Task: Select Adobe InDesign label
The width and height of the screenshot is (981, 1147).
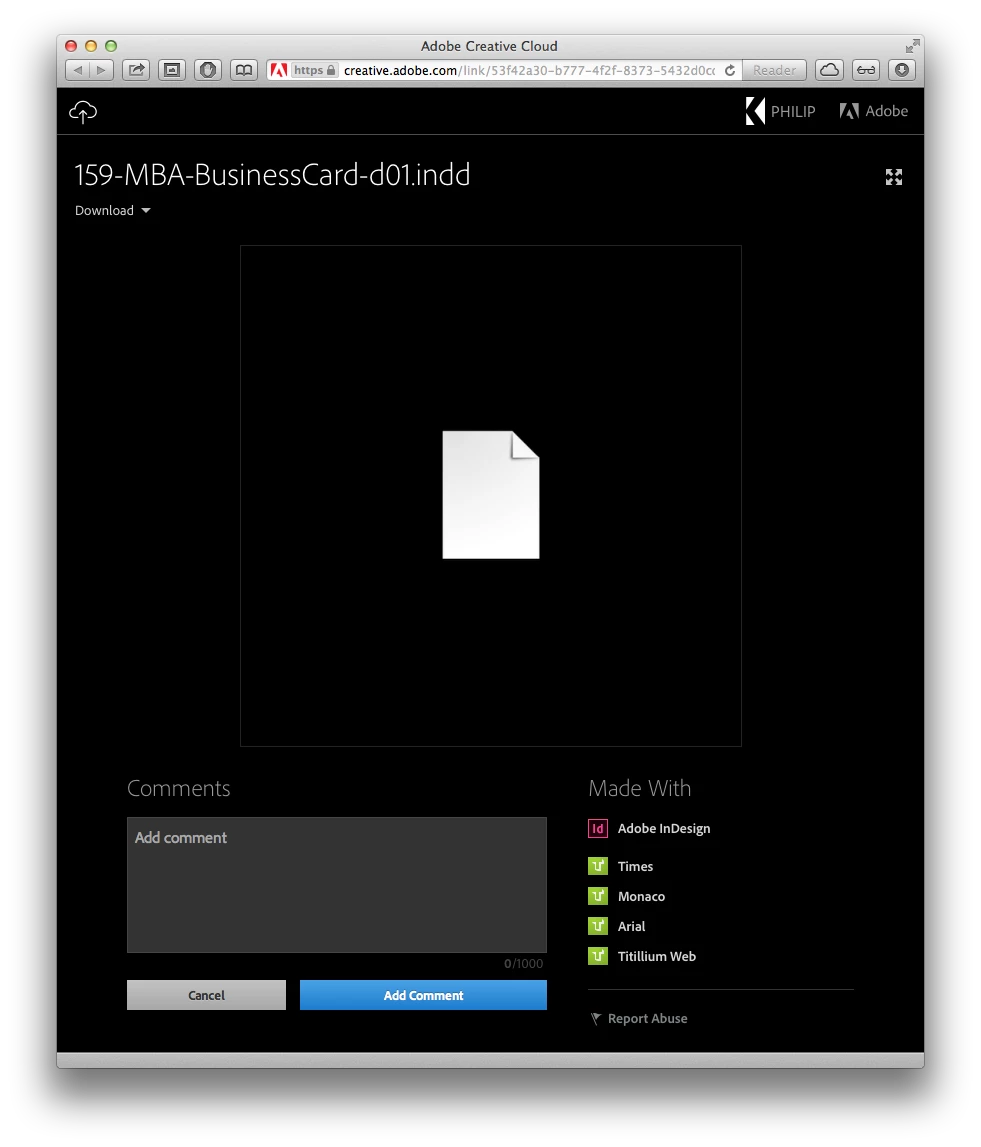Action: [x=664, y=829]
